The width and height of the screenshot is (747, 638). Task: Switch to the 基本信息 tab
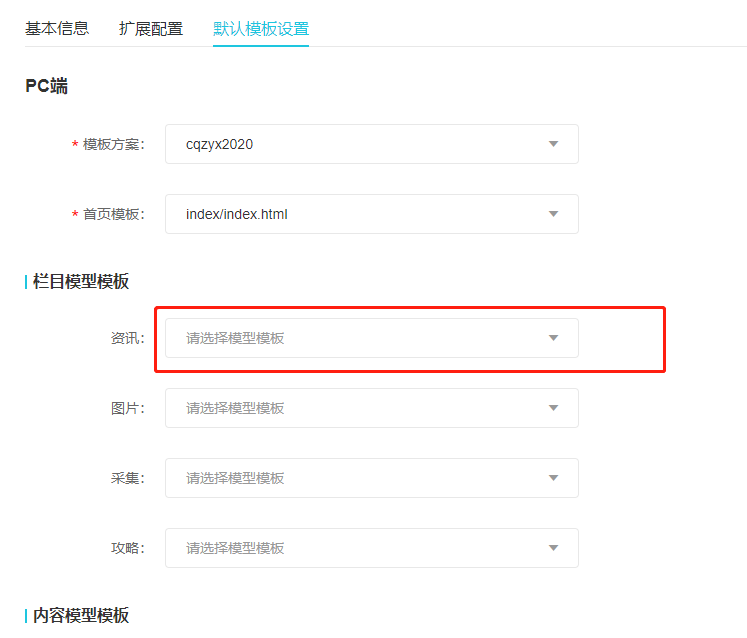[x=57, y=28]
